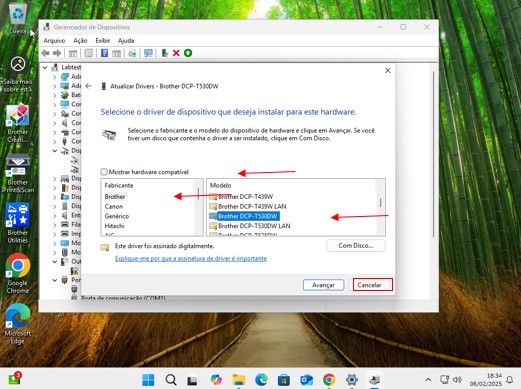Click the Forward arrow in Device Manager toolbar
521x389 pixels.
click(x=57, y=53)
